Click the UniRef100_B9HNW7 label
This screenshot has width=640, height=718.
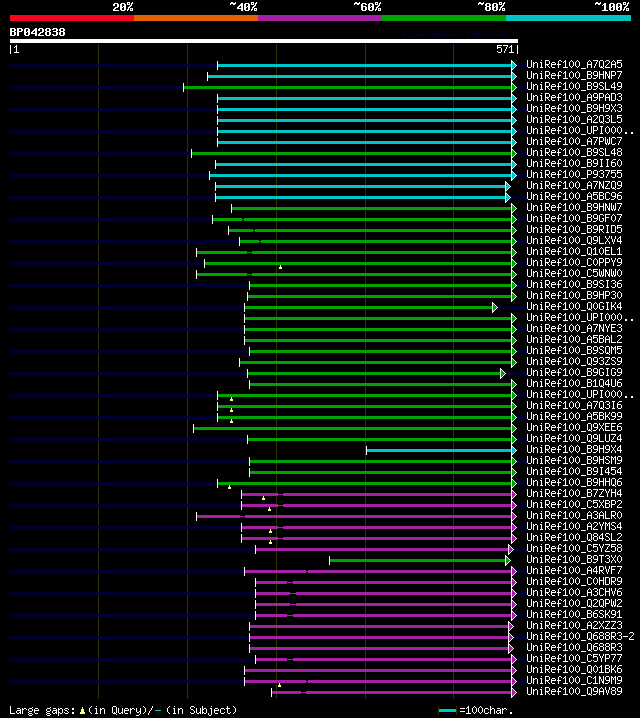[574, 207]
